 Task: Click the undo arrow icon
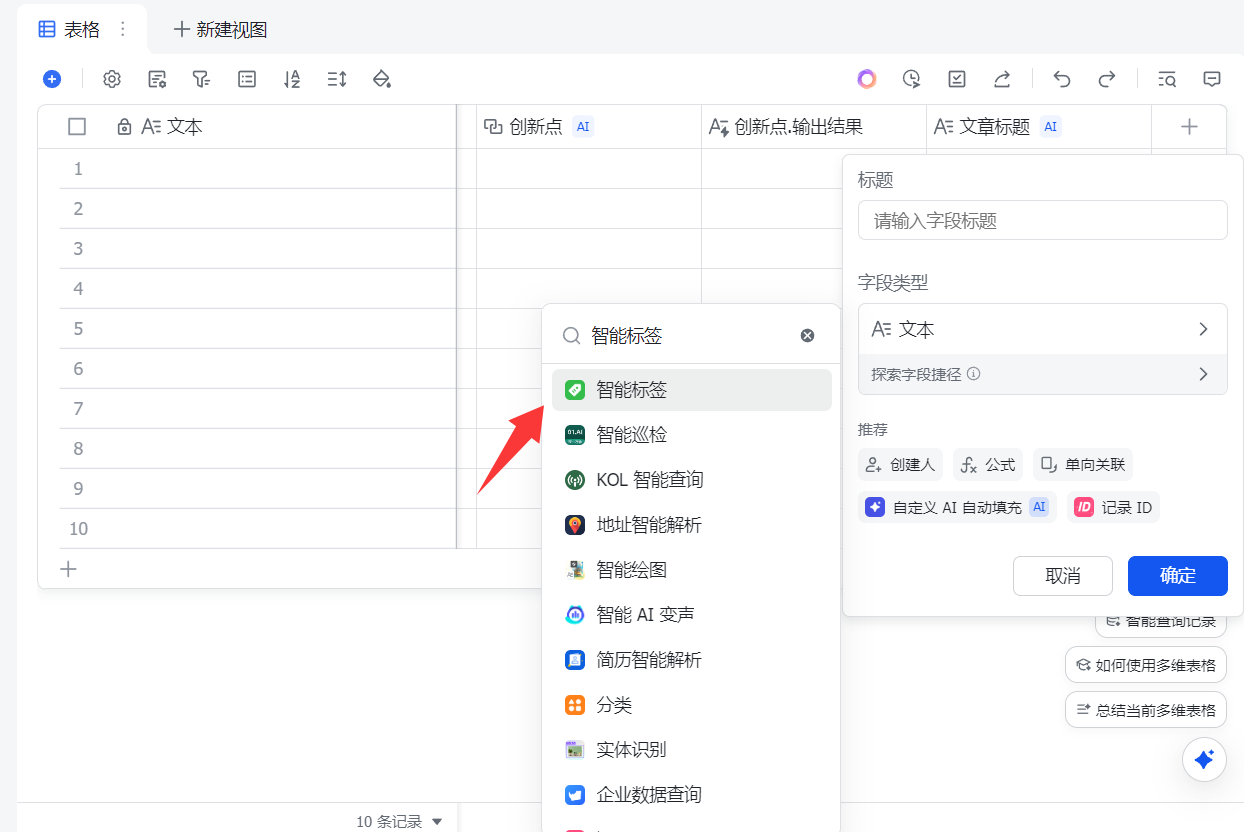tap(1062, 79)
